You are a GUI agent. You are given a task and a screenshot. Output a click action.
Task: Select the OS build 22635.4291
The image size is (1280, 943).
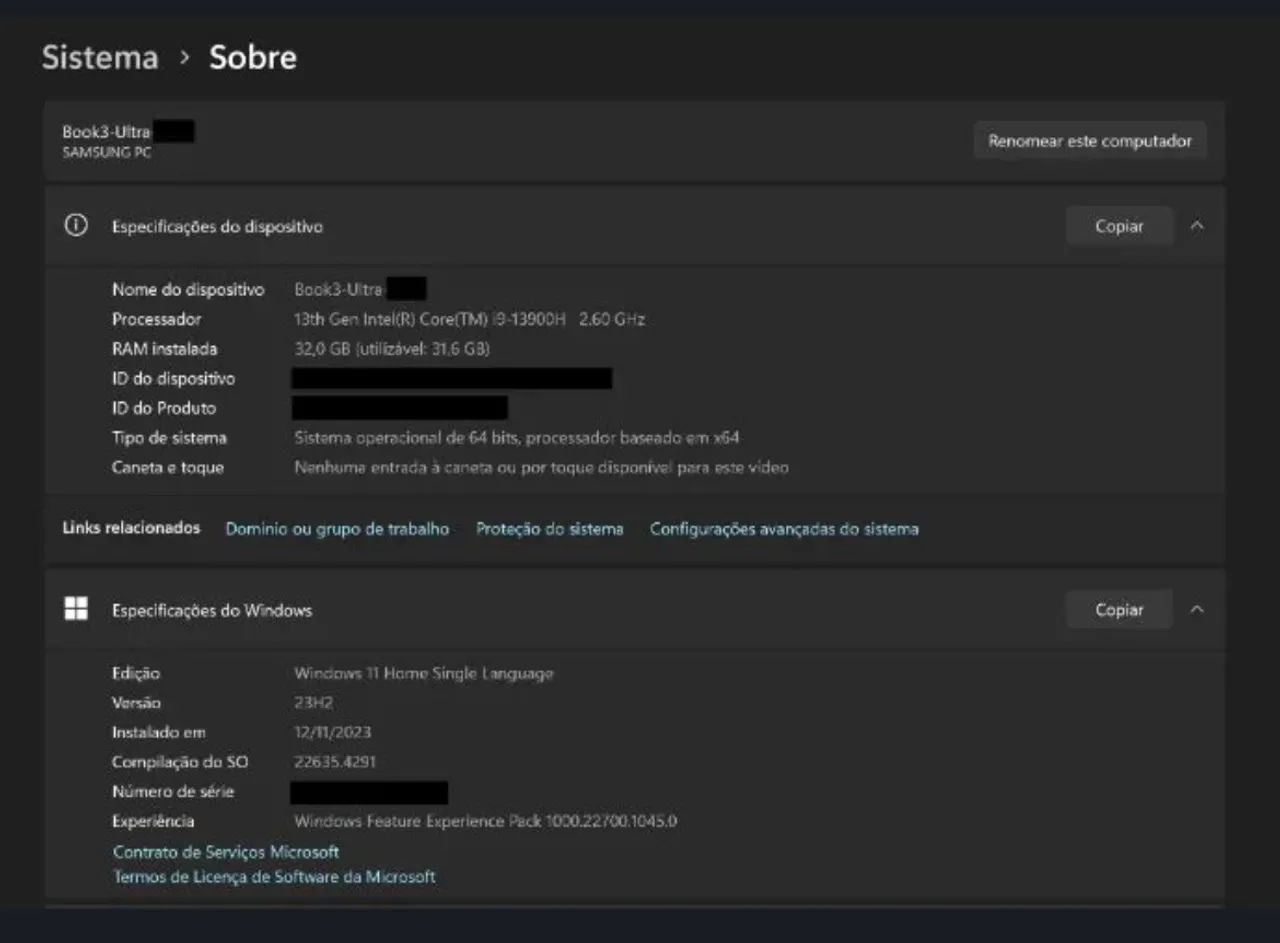click(334, 762)
